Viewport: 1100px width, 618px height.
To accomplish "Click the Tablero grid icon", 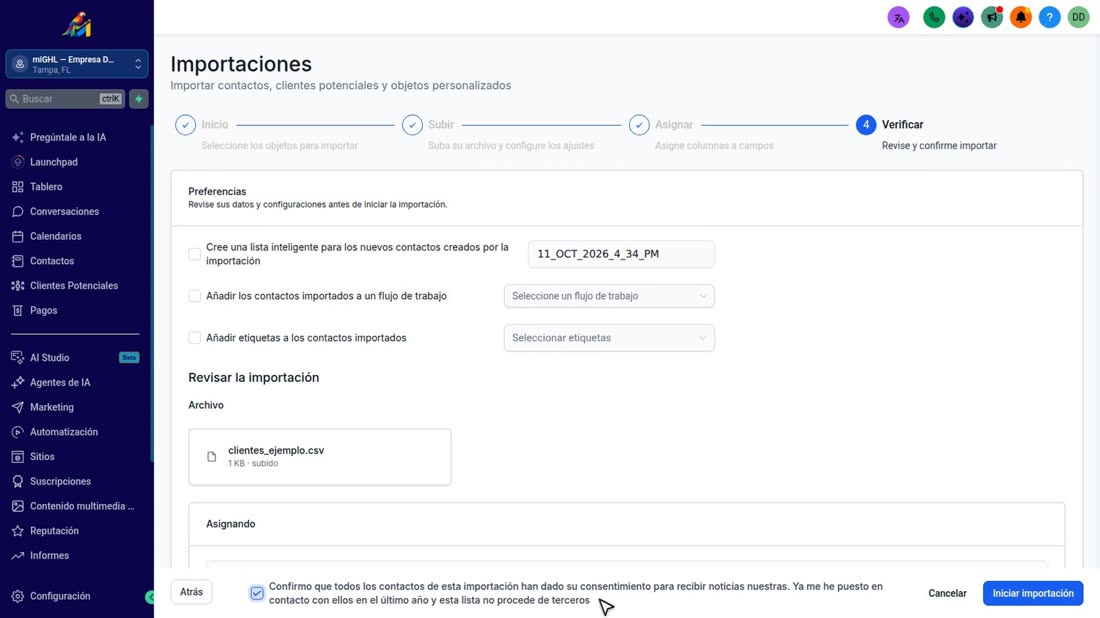I will tap(18, 187).
